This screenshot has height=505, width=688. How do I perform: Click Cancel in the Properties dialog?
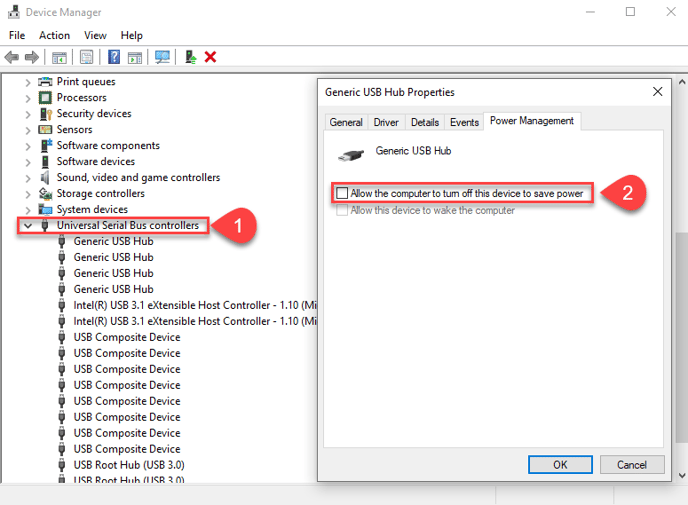click(x=632, y=465)
